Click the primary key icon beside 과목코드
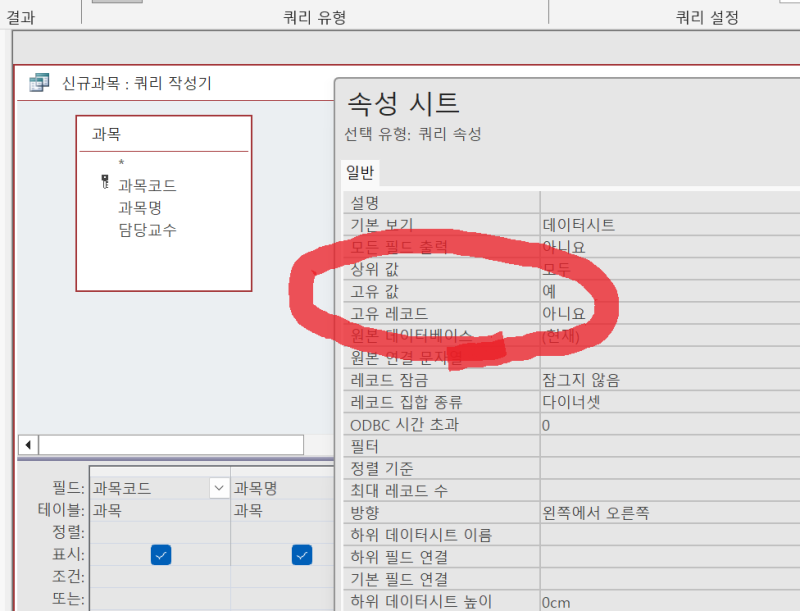The height and width of the screenshot is (611, 800). tap(105, 182)
